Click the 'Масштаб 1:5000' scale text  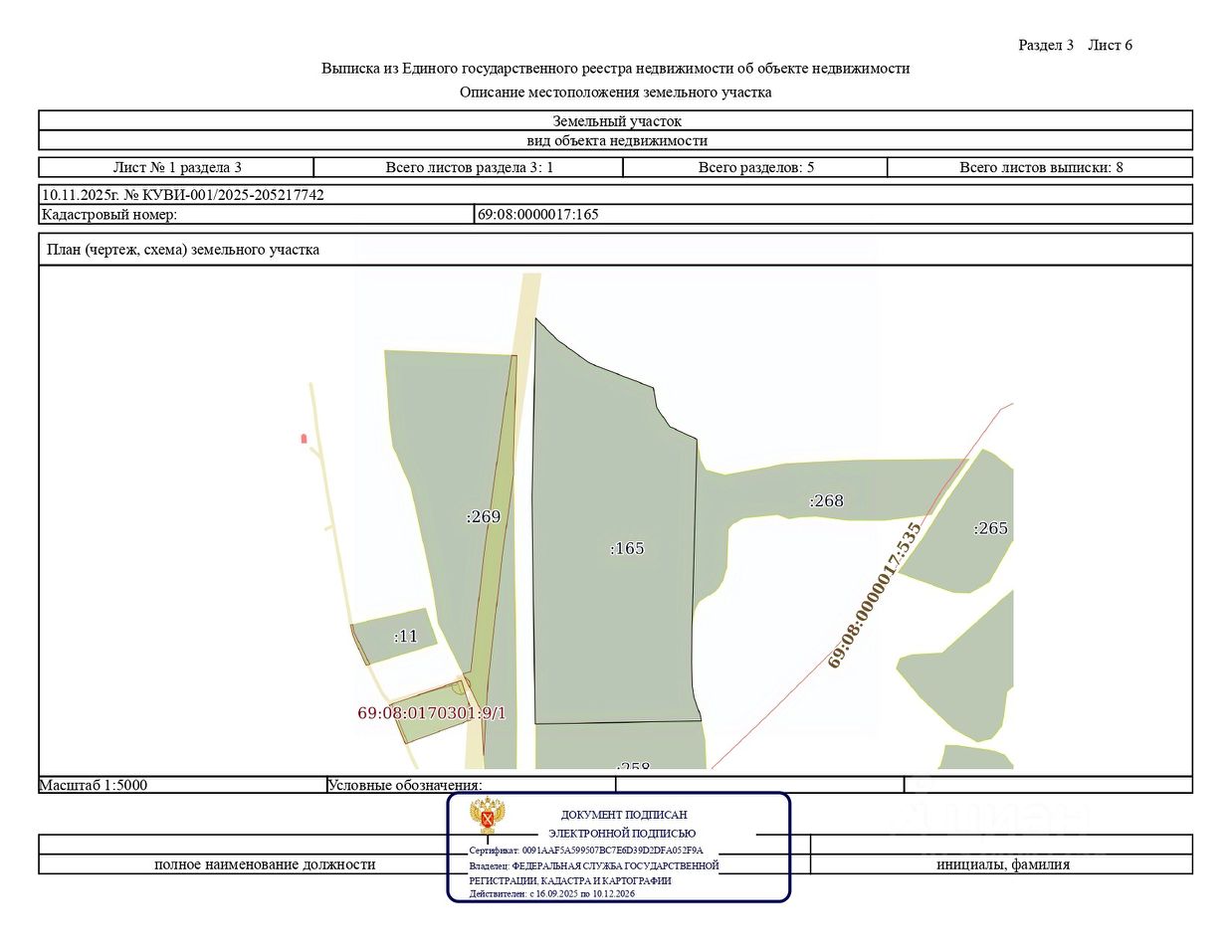(94, 785)
